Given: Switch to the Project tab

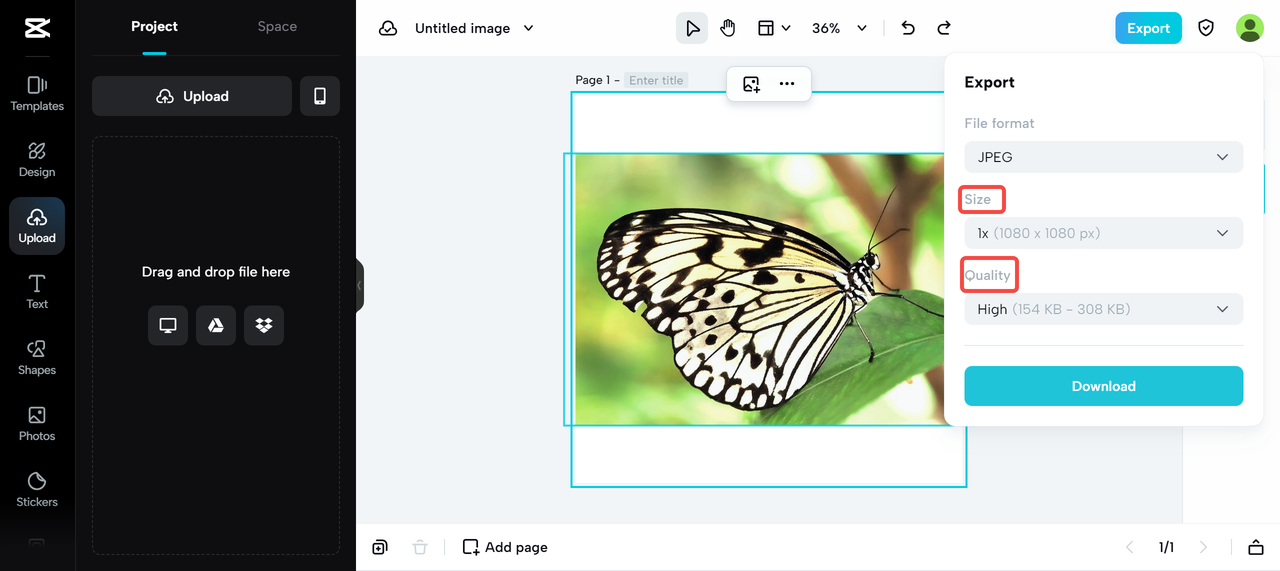Looking at the screenshot, I should click(x=154, y=27).
